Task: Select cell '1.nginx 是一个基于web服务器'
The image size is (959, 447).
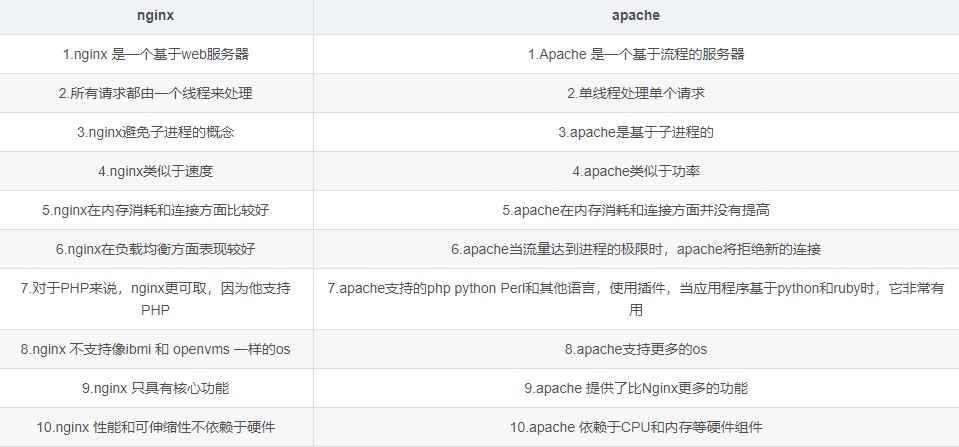Action: (x=156, y=54)
